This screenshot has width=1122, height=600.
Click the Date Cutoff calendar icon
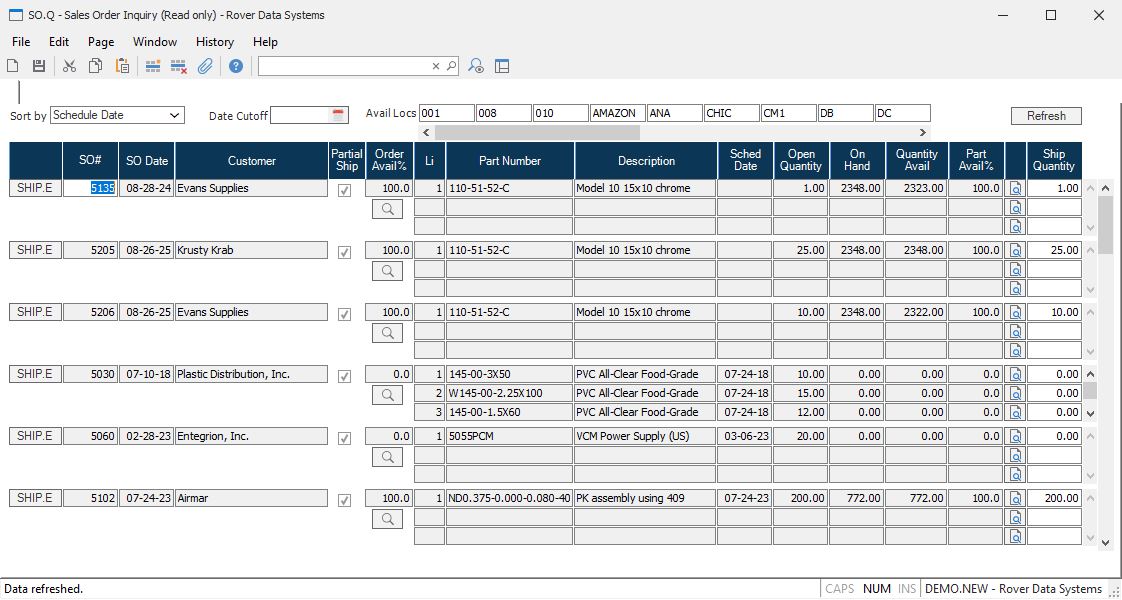point(338,115)
